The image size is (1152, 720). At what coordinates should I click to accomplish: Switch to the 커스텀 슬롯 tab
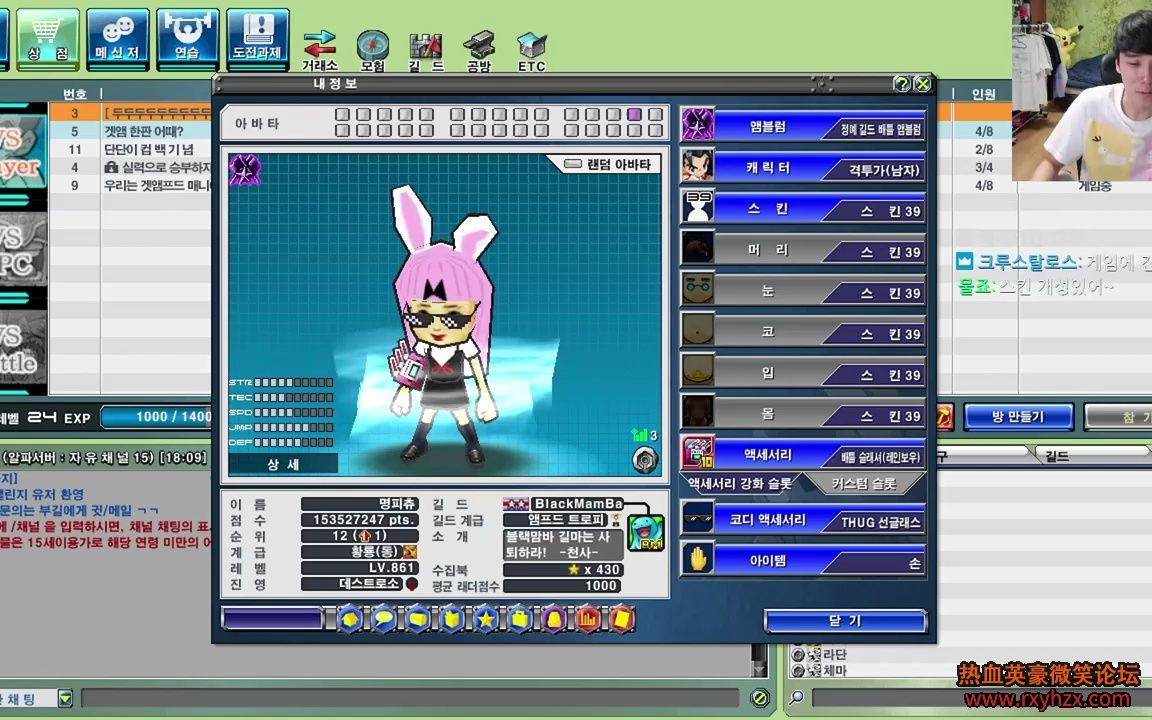[864, 483]
